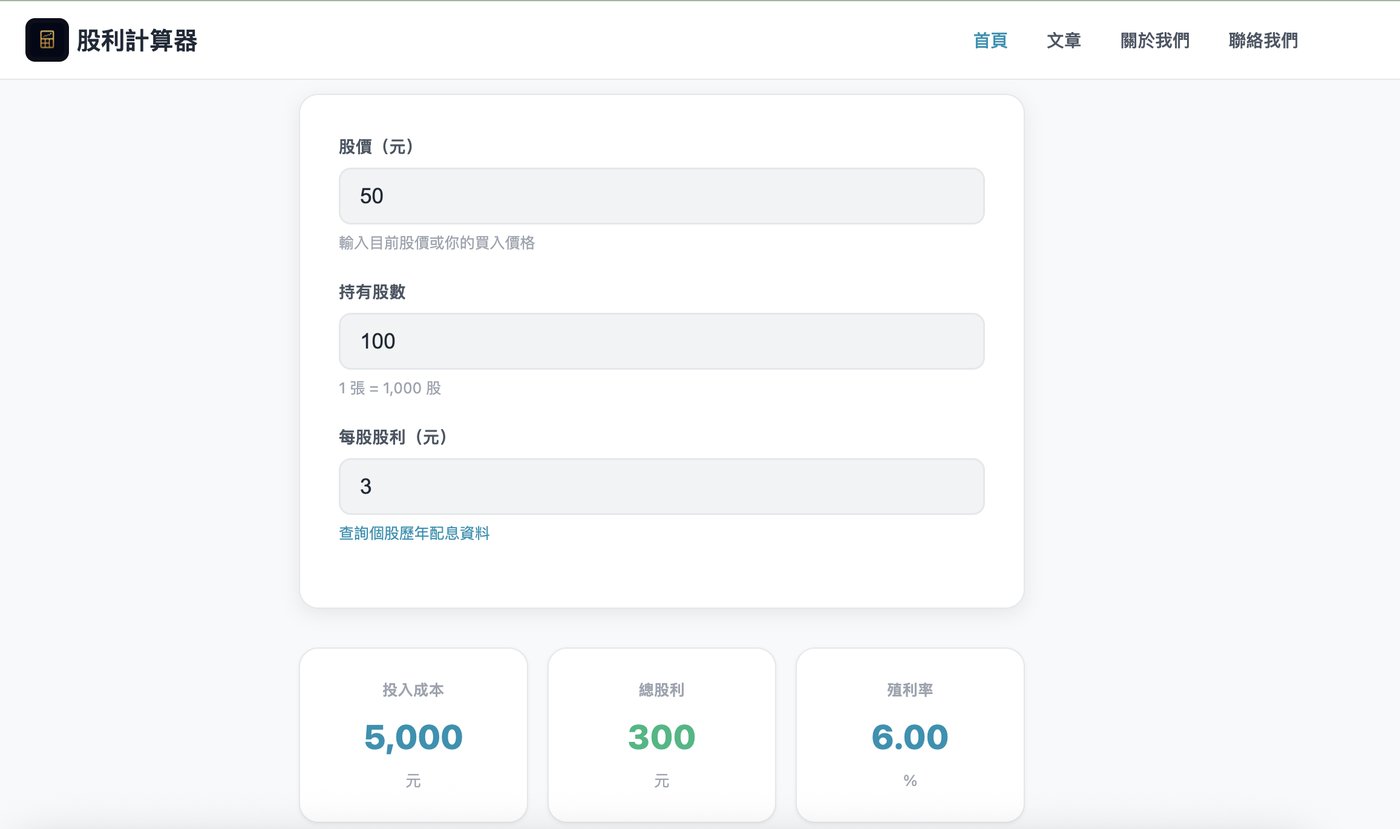Viewport: 1400px width, 829px height.
Task: Navigate to 聯絡我們
Action: click(1263, 40)
